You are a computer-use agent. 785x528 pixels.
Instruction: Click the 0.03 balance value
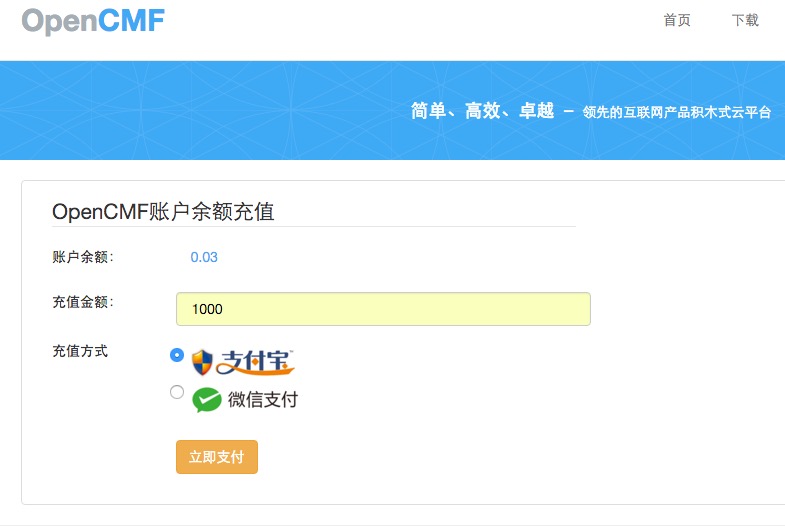(204, 257)
